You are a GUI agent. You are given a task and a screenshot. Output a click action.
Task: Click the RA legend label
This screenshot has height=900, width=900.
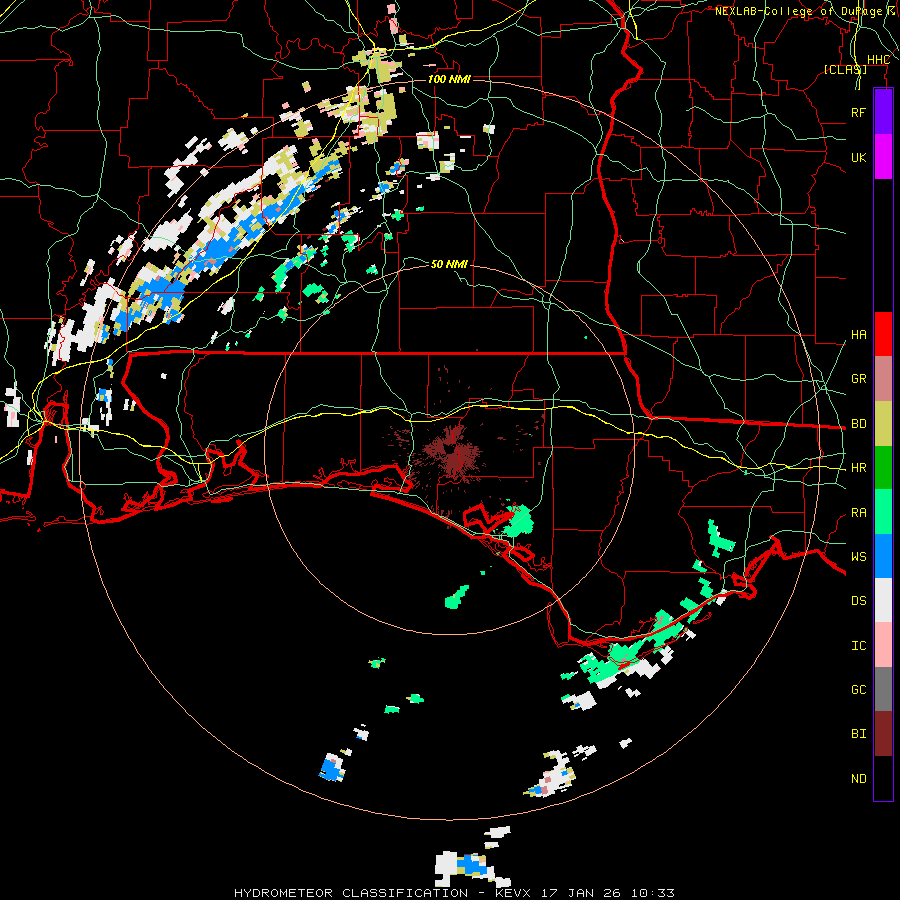click(859, 513)
